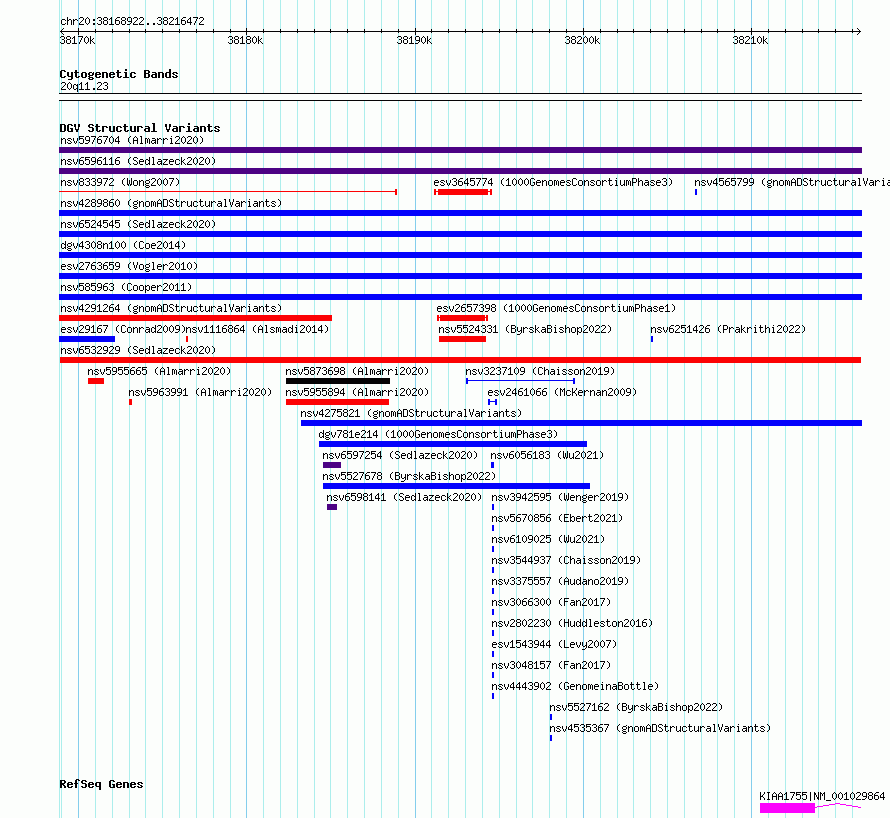Click nsv6251426 (Prakrithi2022) variant label
The image size is (890, 818).
(728, 329)
